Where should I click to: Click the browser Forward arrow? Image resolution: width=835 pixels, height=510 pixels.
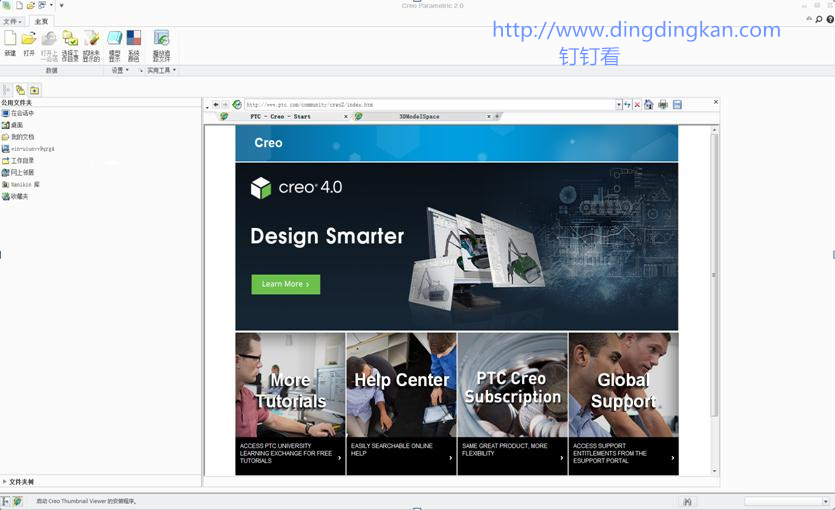[x=225, y=105]
